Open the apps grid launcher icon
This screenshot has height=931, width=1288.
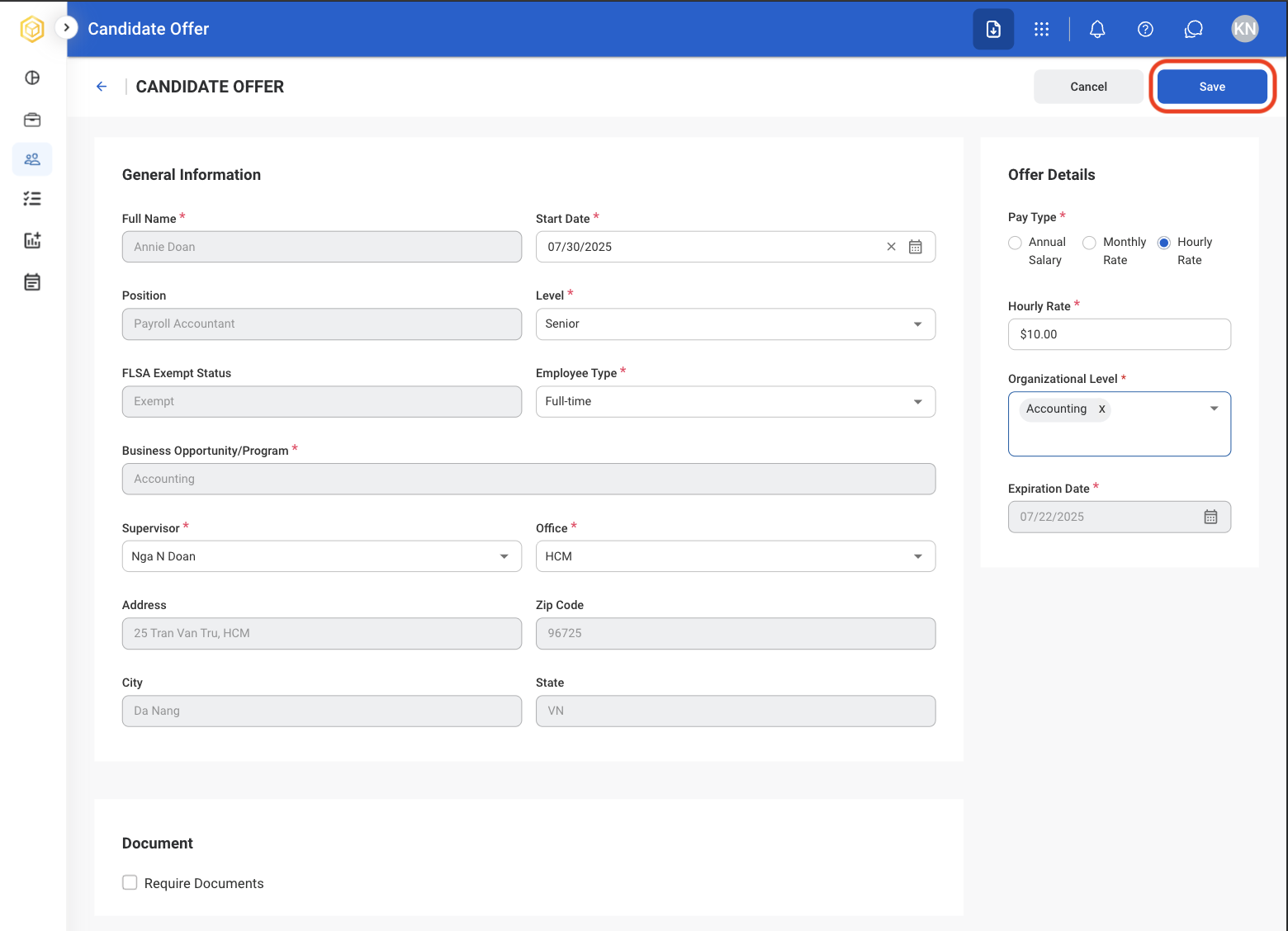tap(1042, 29)
